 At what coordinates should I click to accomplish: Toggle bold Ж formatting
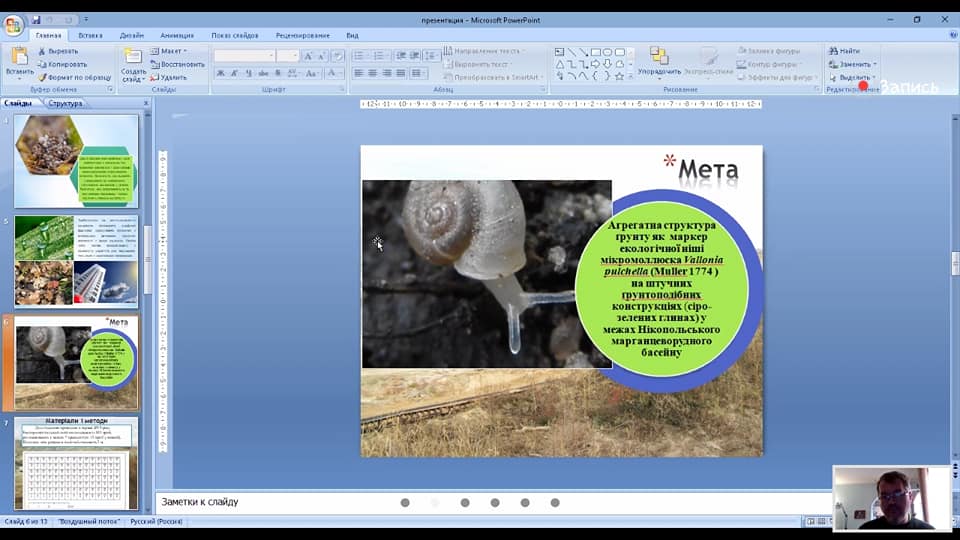pyautogui.click(x=221, y=73)
